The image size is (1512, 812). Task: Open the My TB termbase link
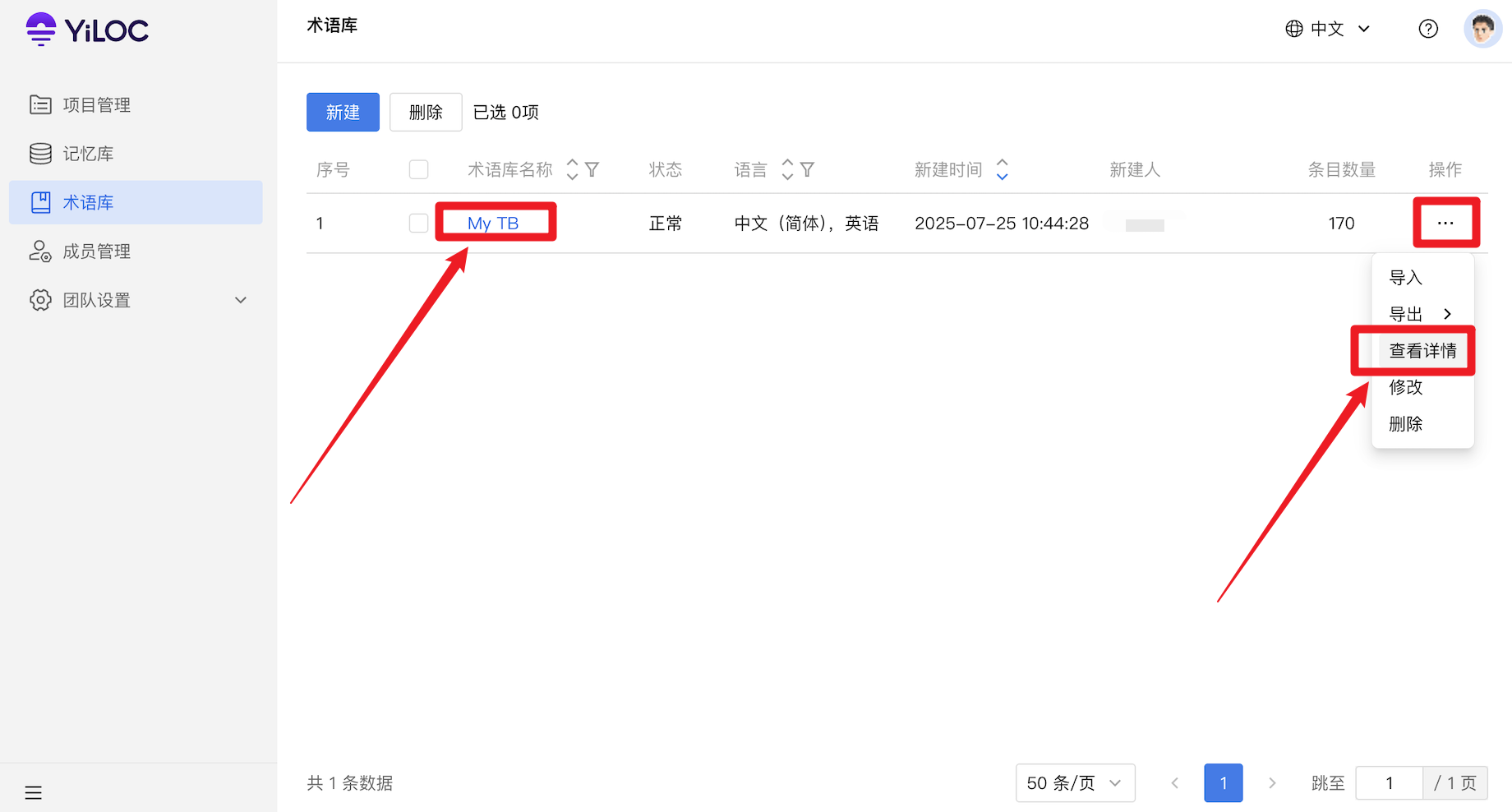click(493, 223)
